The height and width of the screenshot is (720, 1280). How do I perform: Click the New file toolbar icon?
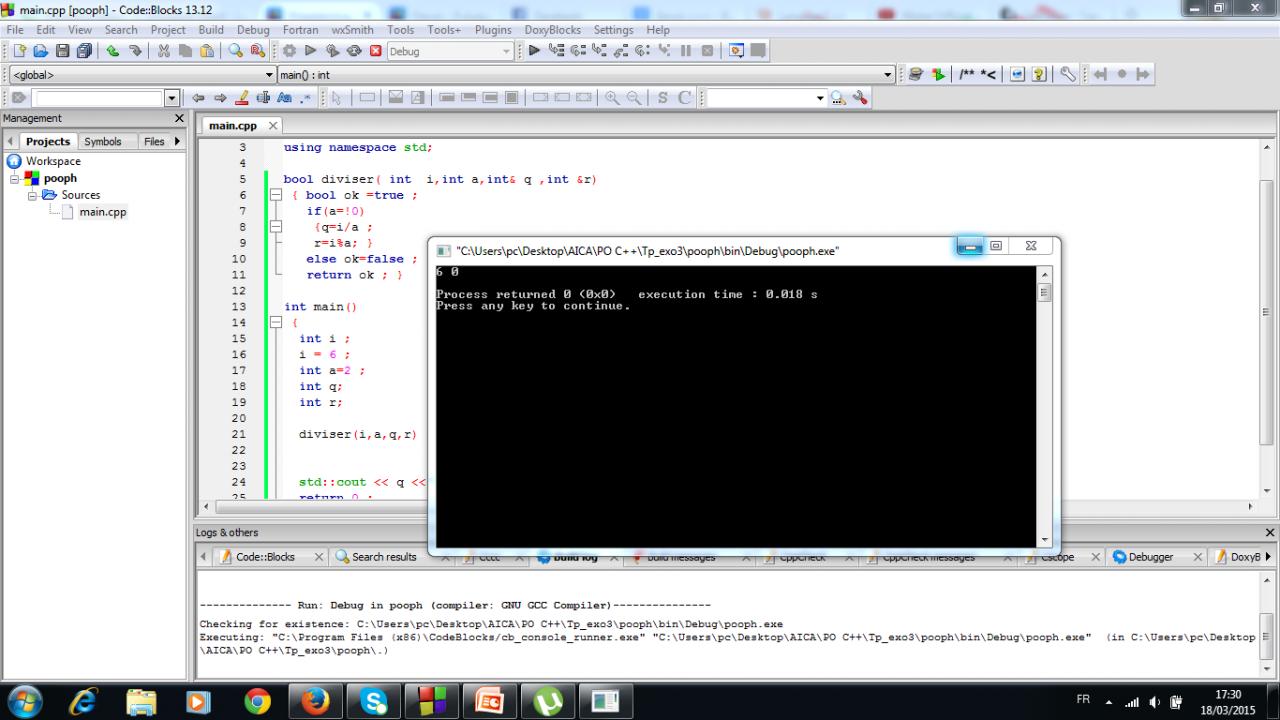click(x=18, y=51)
